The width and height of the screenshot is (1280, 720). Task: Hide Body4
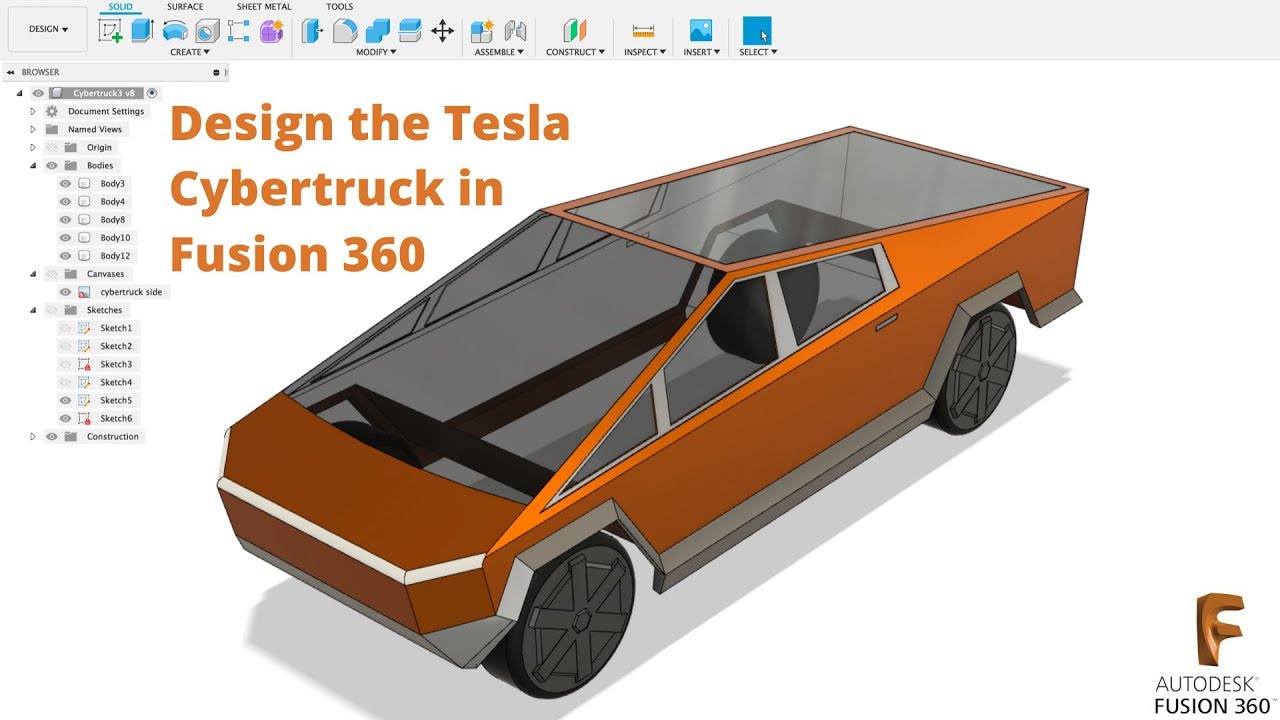65,202
